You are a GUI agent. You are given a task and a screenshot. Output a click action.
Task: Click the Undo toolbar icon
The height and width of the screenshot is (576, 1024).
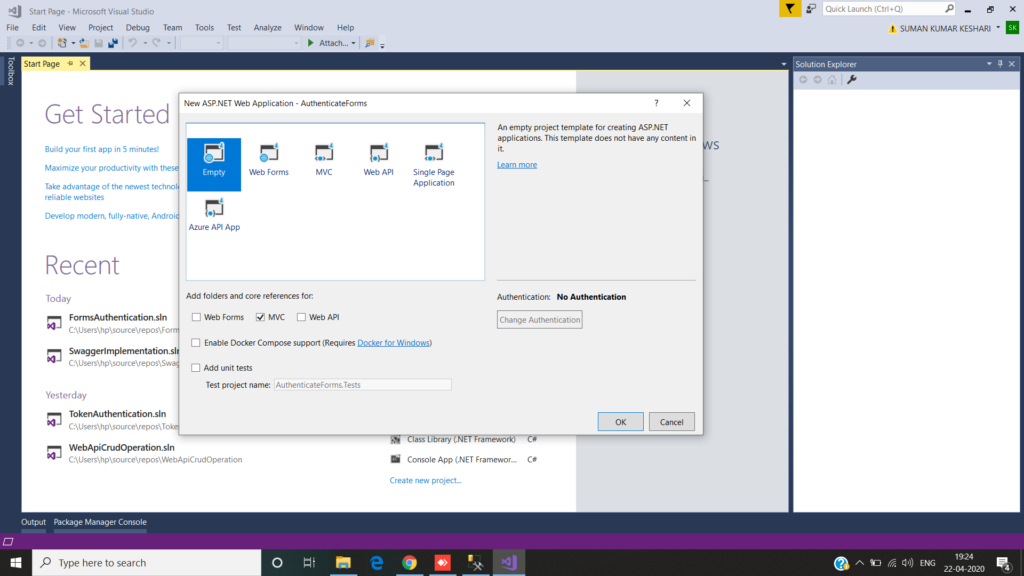click(x=133, y=43)
